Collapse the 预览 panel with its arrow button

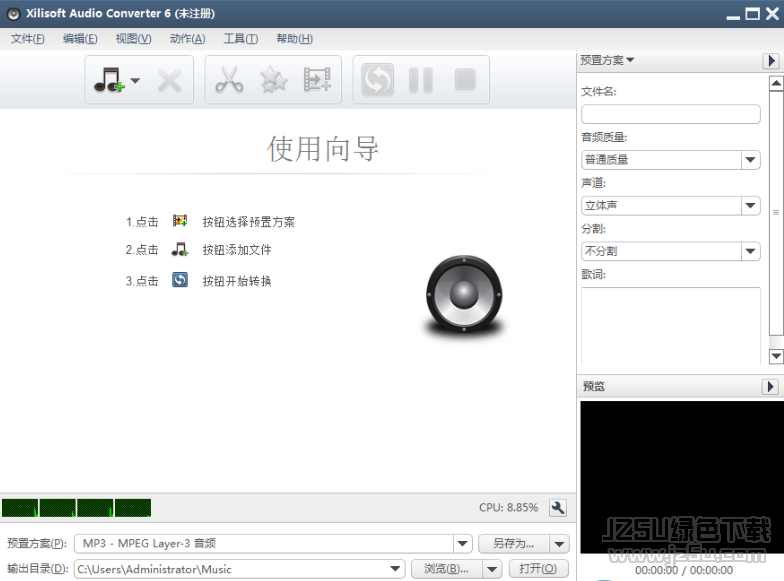pyautogui.click(x=770, y=386)
